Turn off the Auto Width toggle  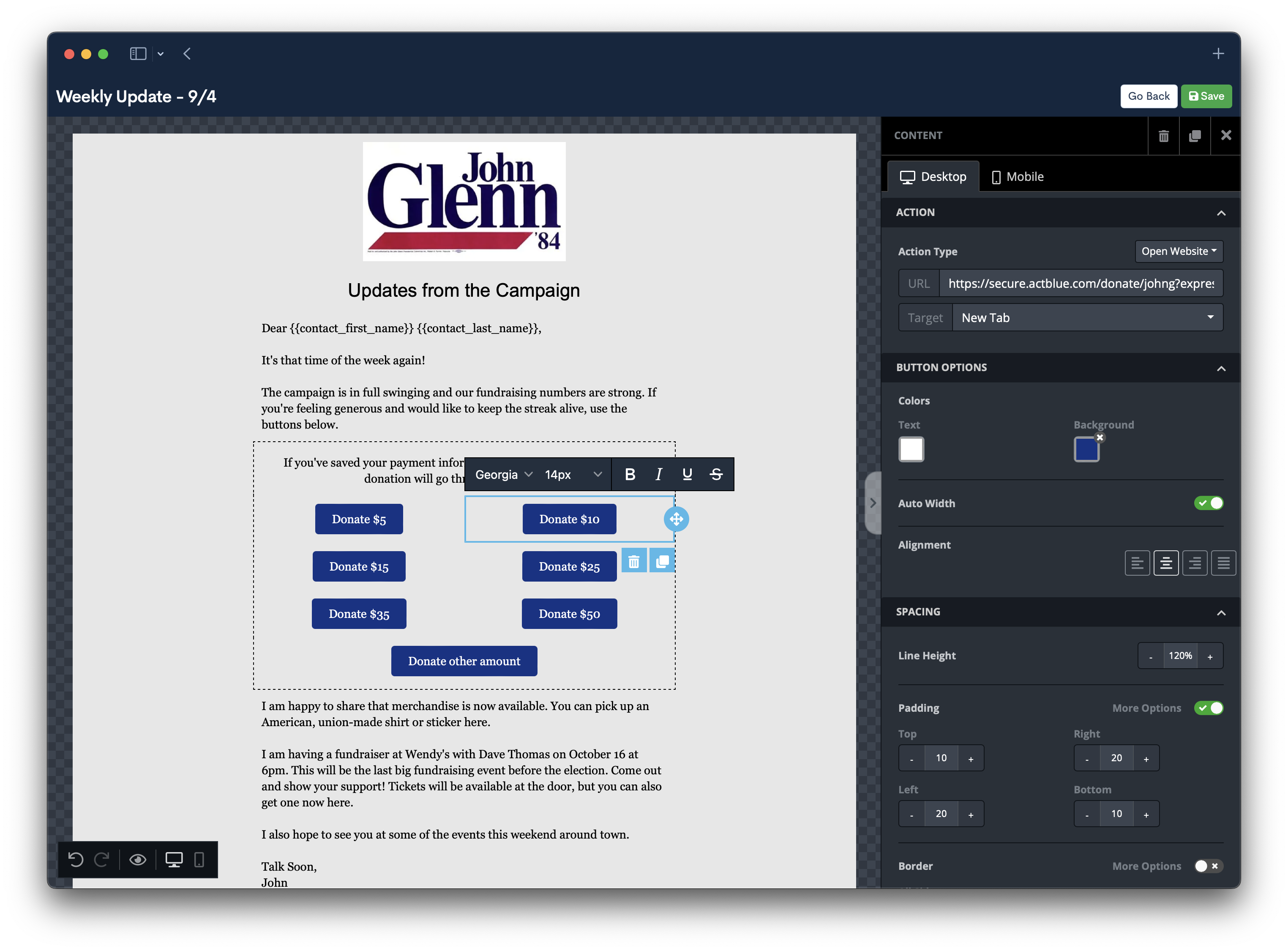pos(1209,503)
